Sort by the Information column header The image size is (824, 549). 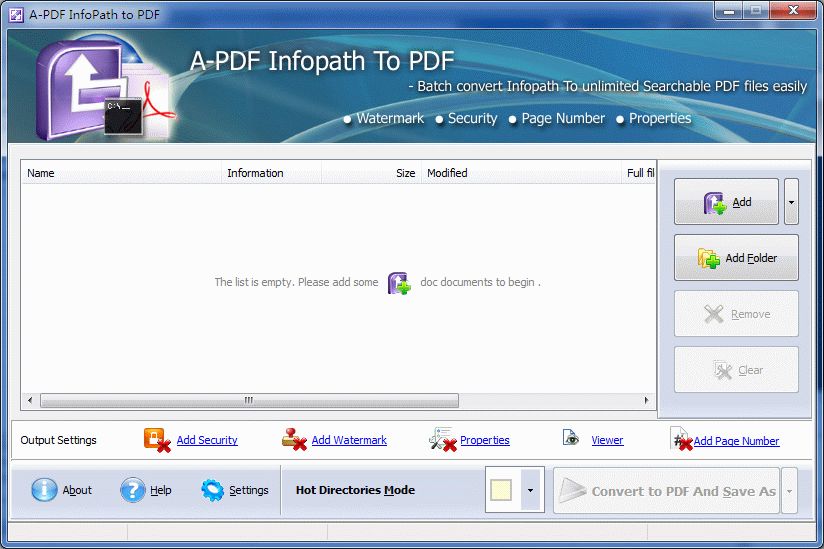coord(271,173)
